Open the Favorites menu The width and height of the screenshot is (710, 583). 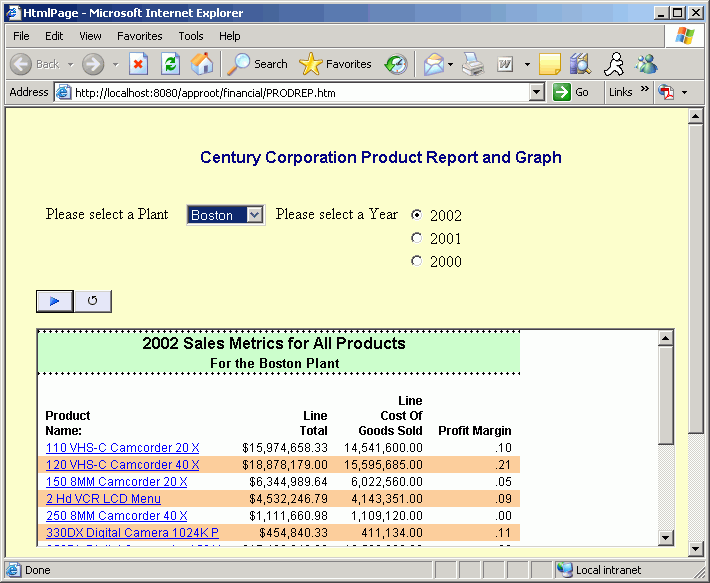tap(139, 36)
